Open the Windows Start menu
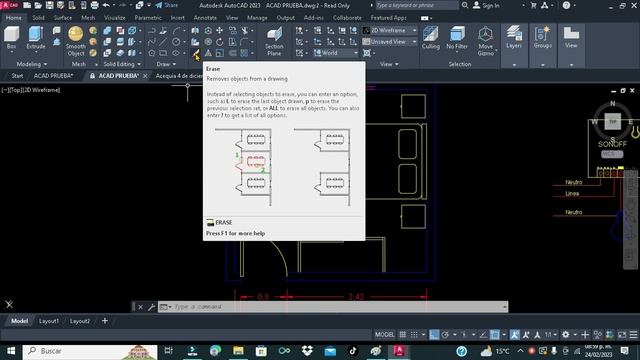The image size is (640, 360). click(11, 351)
